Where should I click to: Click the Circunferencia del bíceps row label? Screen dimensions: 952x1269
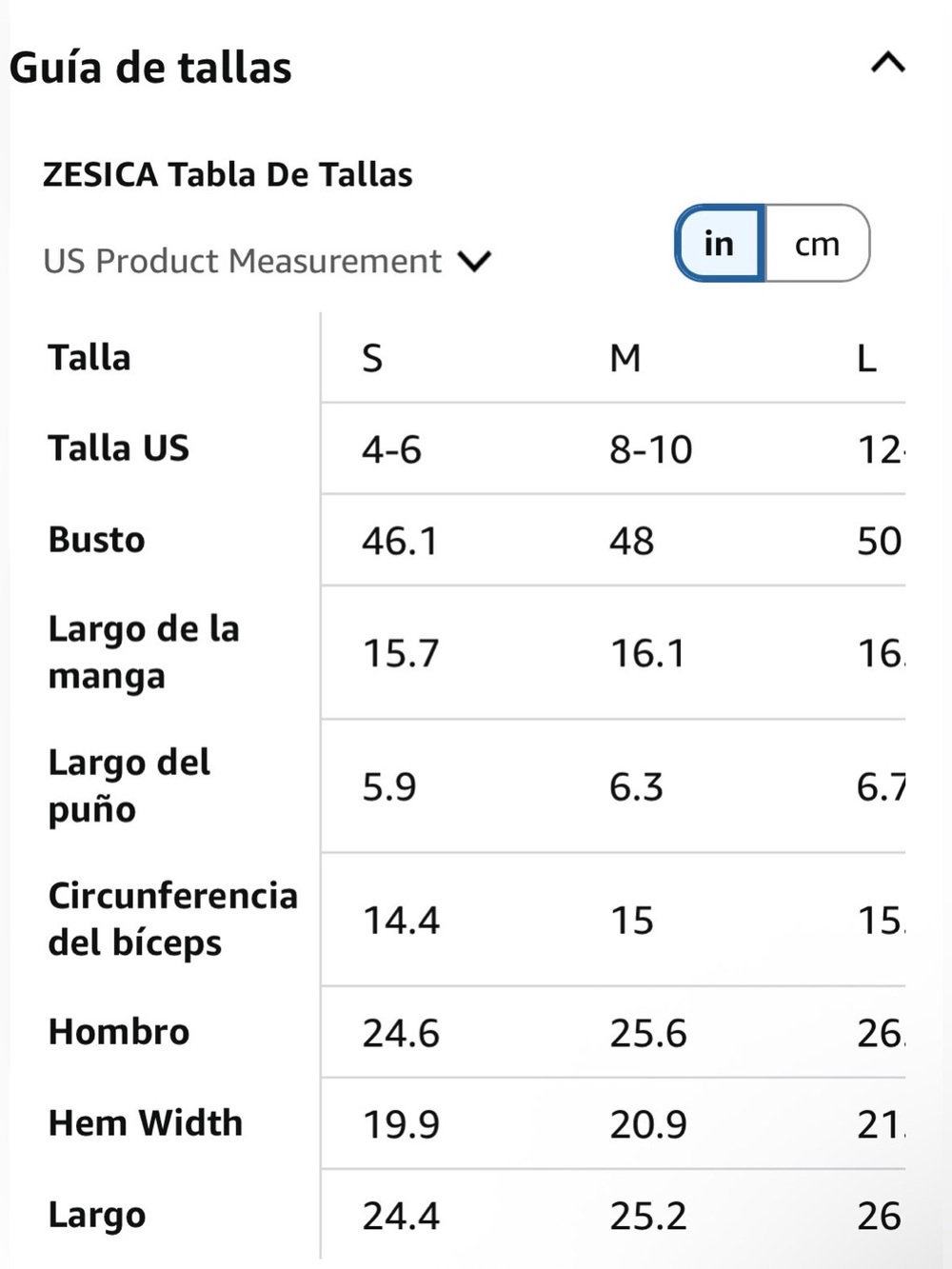click(173, 919)
